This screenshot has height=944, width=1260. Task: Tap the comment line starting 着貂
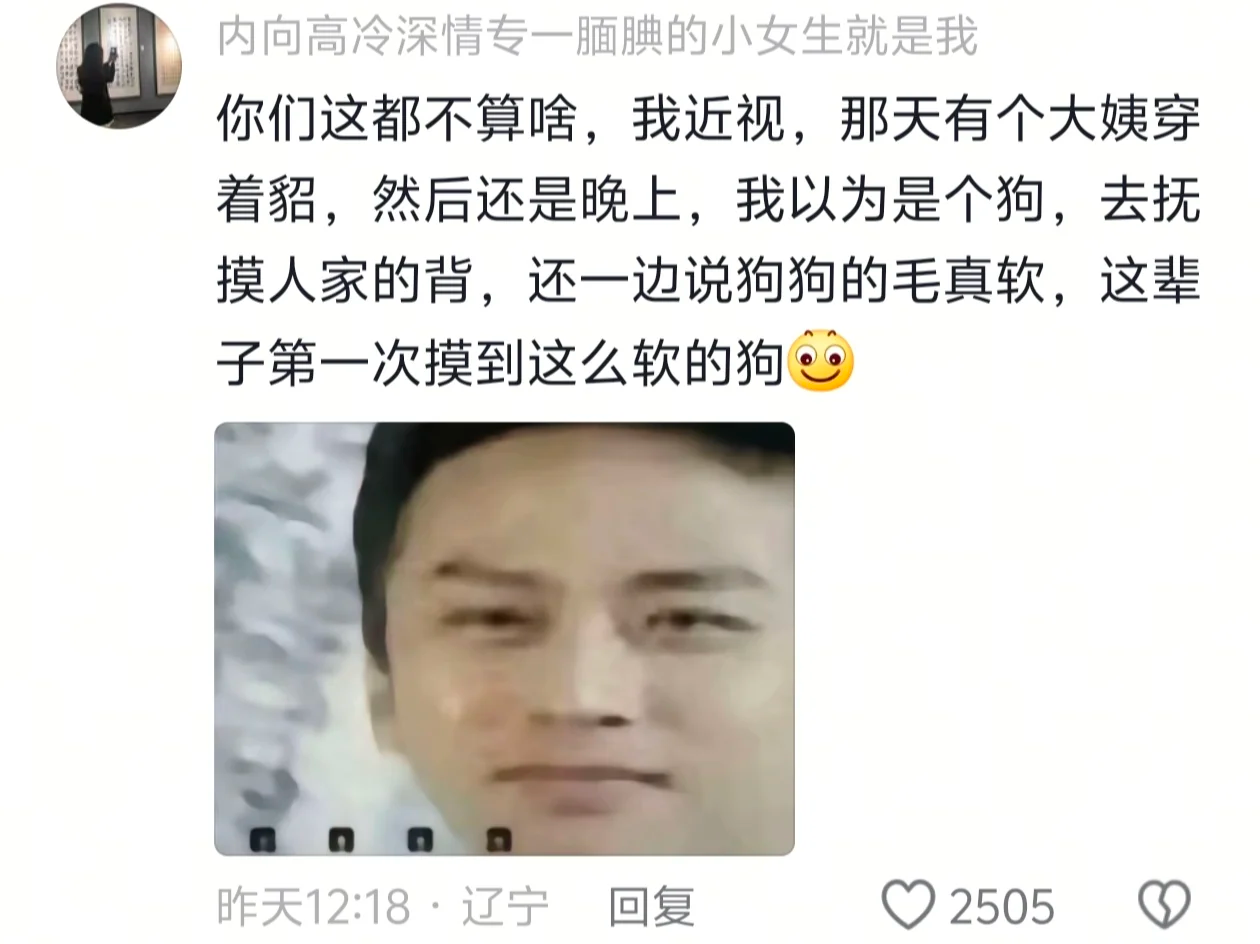click(x=708, y=202)
